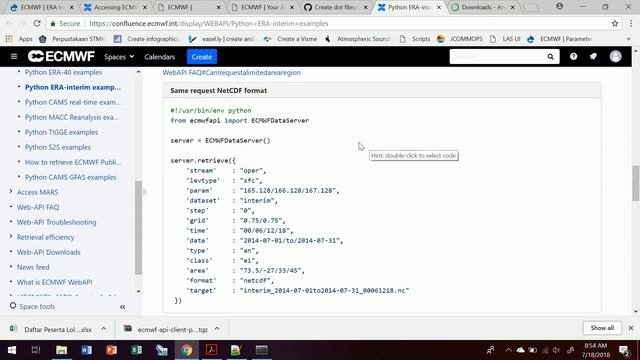Open the user profile avatar menu
The width and height of the screenshot is (640, 360).
coord(616,56)
